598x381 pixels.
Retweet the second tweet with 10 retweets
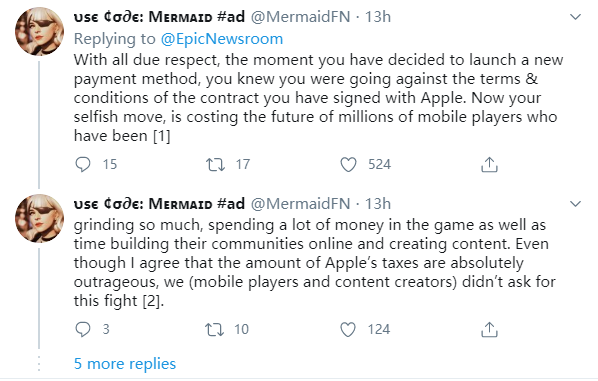click(x=214, y=330)
